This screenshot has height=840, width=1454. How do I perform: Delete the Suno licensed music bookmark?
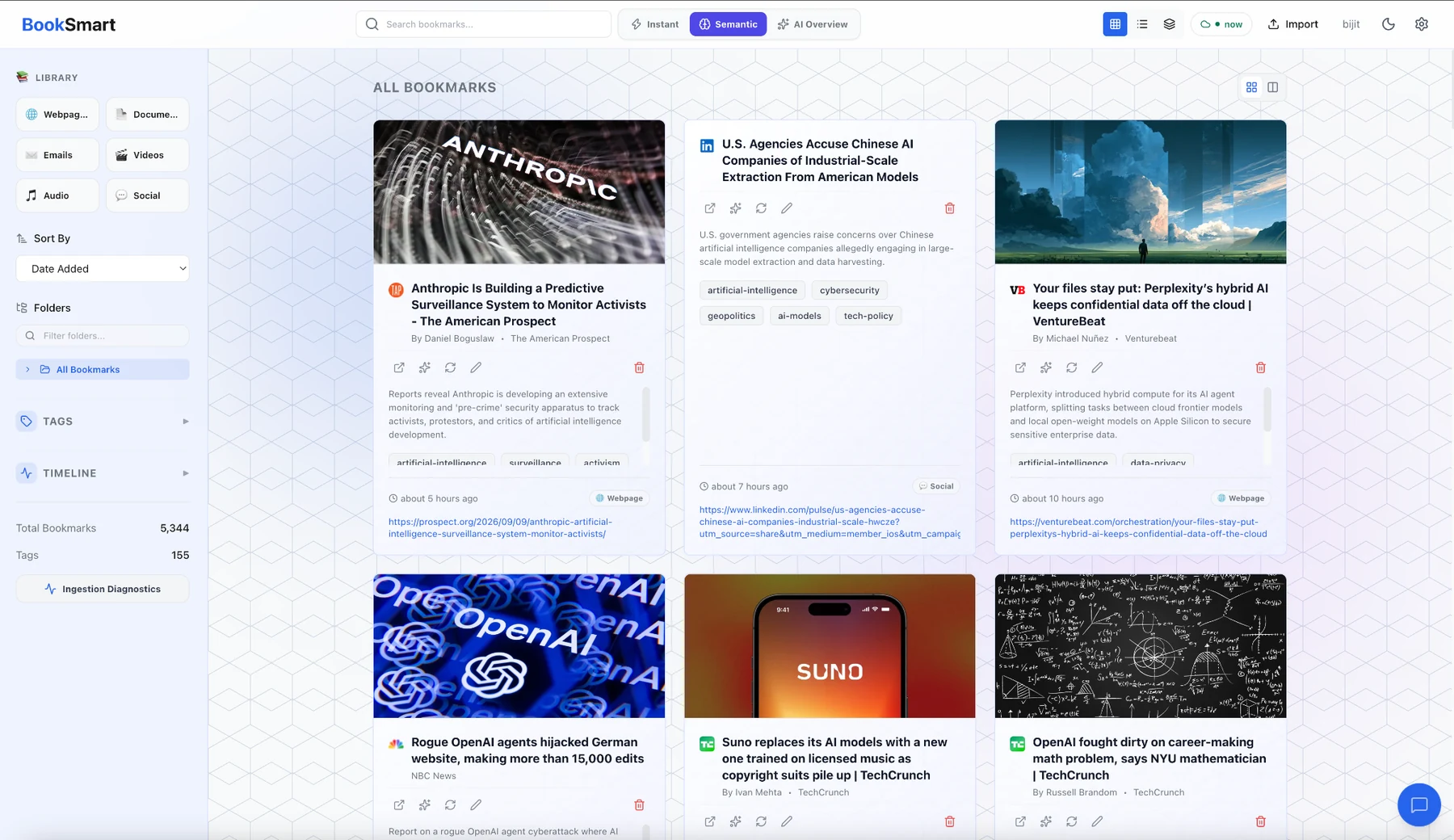coord(950,821)
